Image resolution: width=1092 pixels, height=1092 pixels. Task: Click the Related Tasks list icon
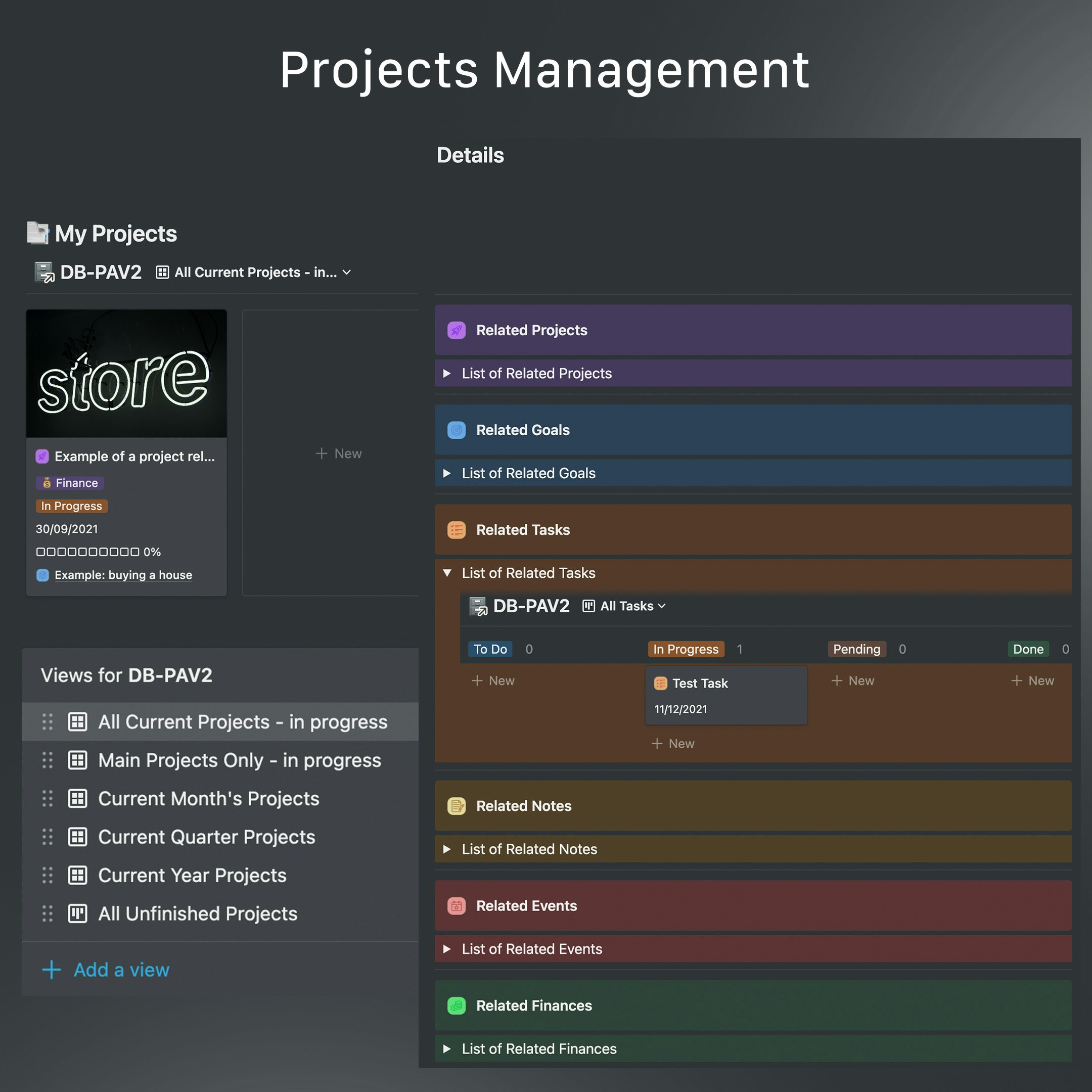coord(457,530)
